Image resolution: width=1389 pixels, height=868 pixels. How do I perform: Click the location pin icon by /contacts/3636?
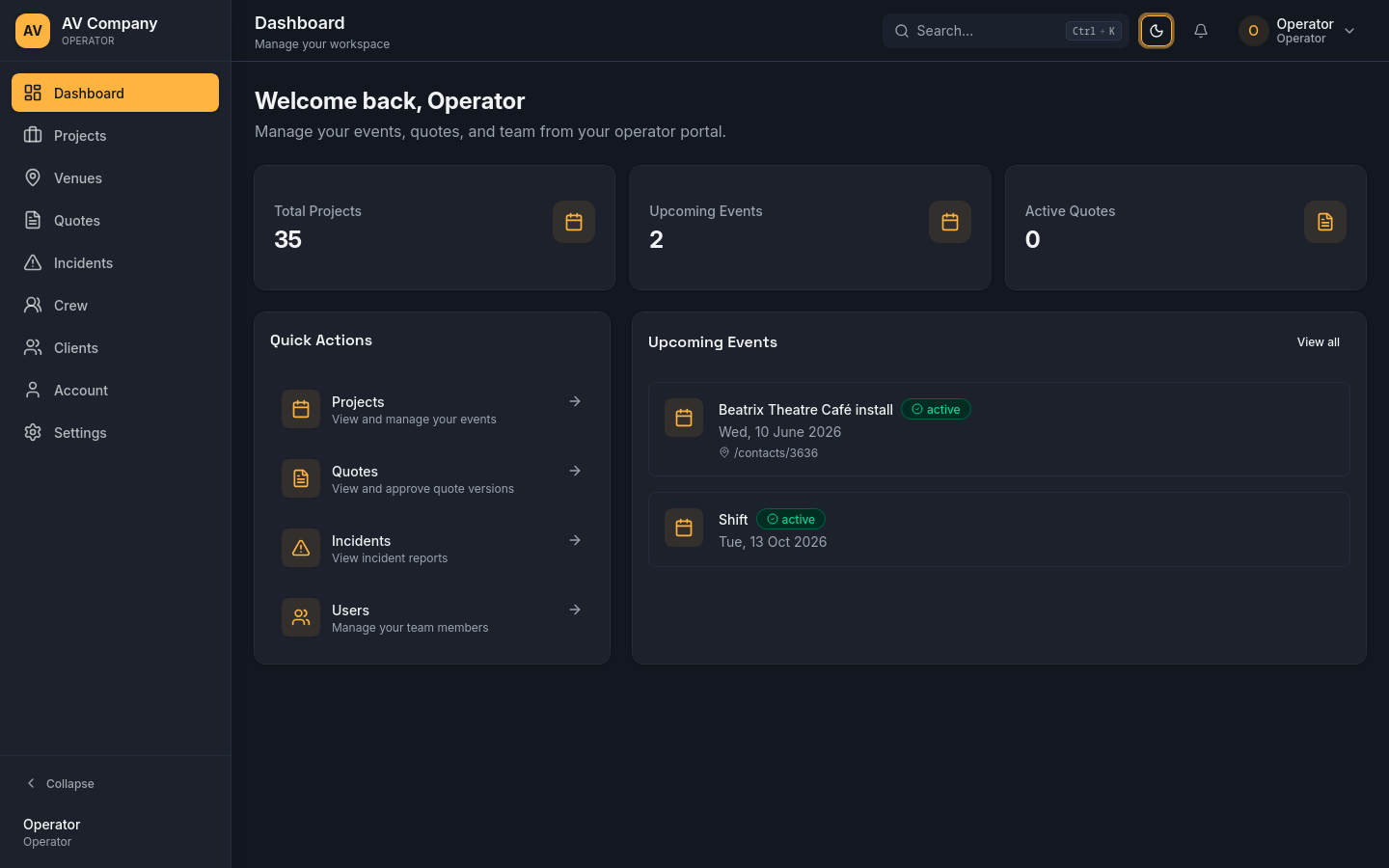(724, 452)
